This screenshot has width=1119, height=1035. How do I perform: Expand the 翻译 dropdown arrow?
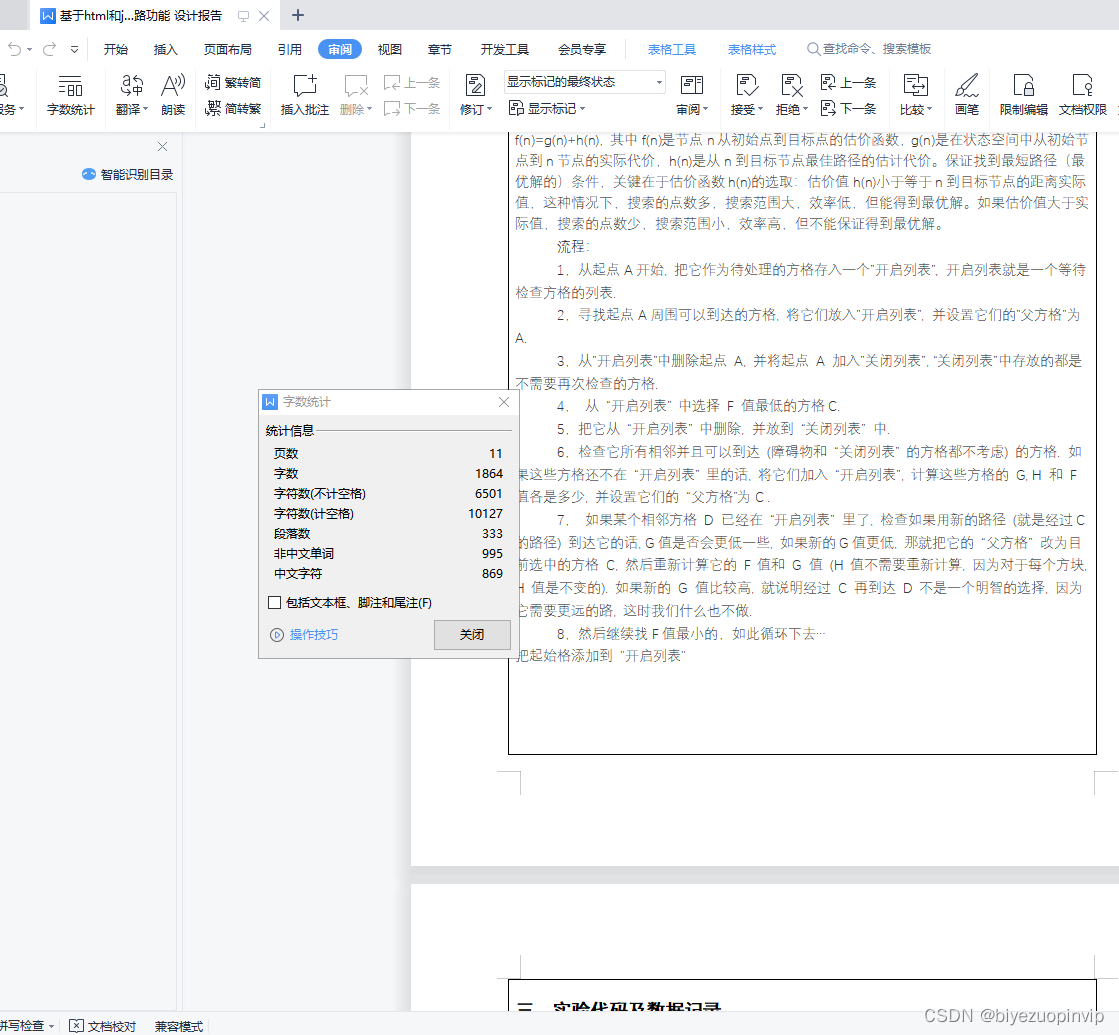click(x=146, y=109)
